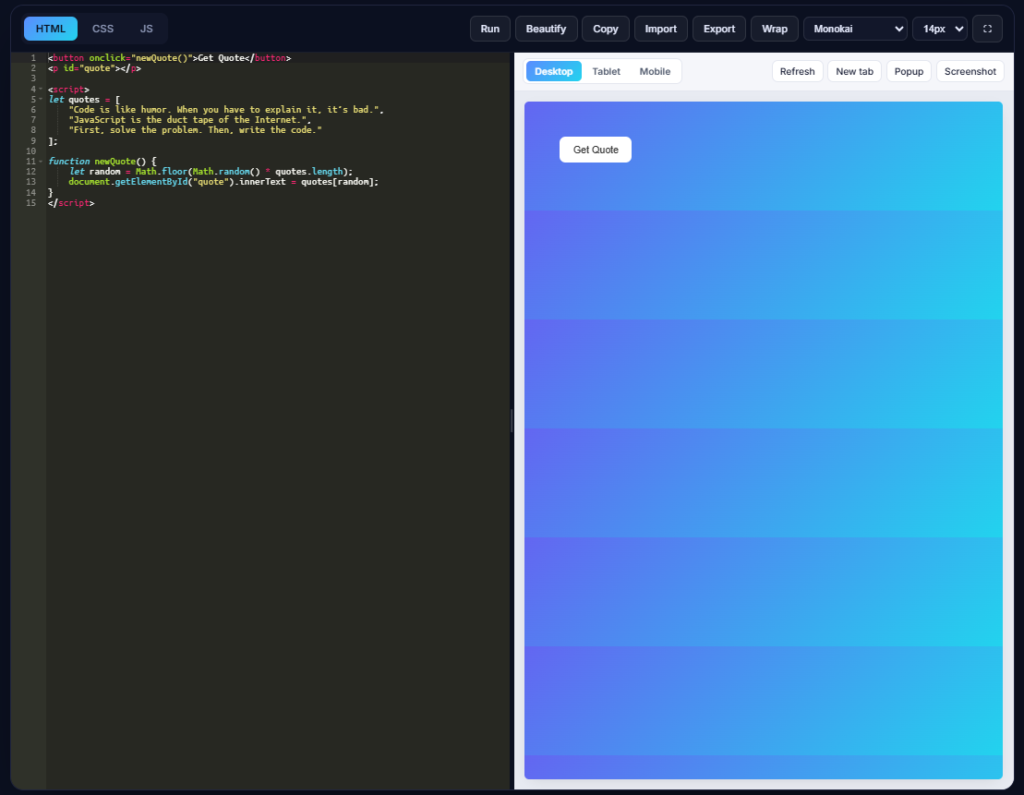1024x795 pixels.
Task: Open the preview as a Popup
Action: point(908,71)
